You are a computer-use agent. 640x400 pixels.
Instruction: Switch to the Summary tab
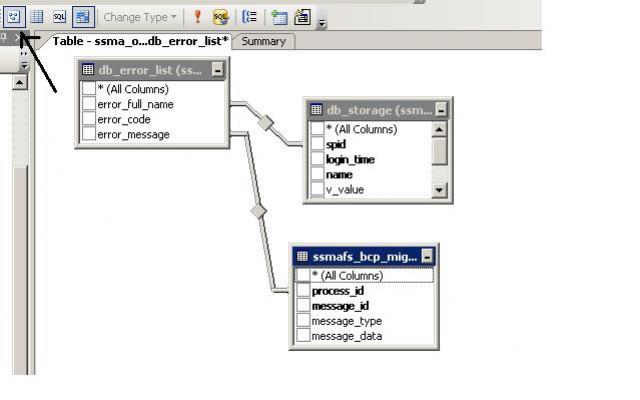coord(263,41)
